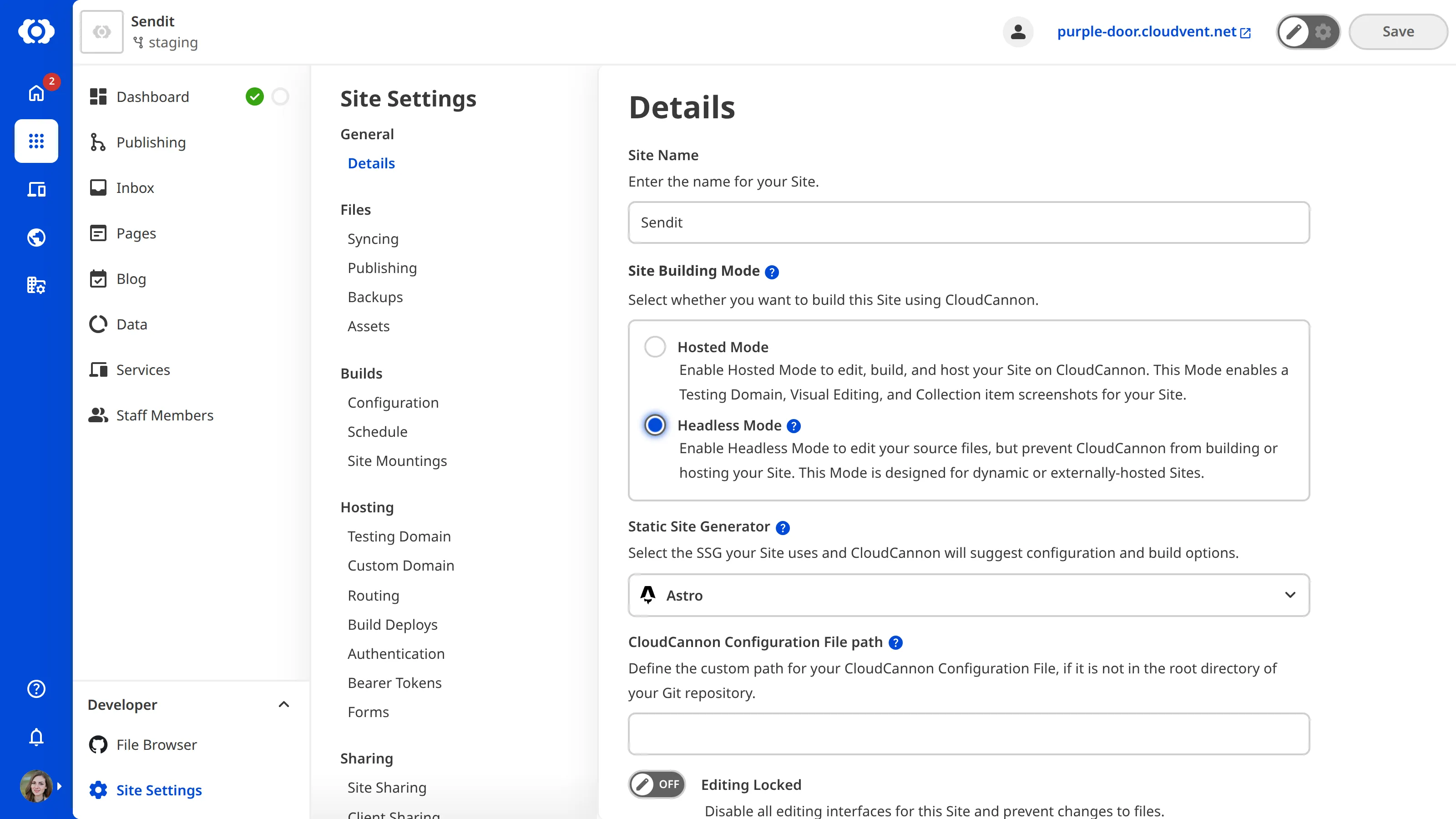Collapse the Developer section chevron
The width and height of the screenshot is (1456, 819).
[x=284, y=704]
